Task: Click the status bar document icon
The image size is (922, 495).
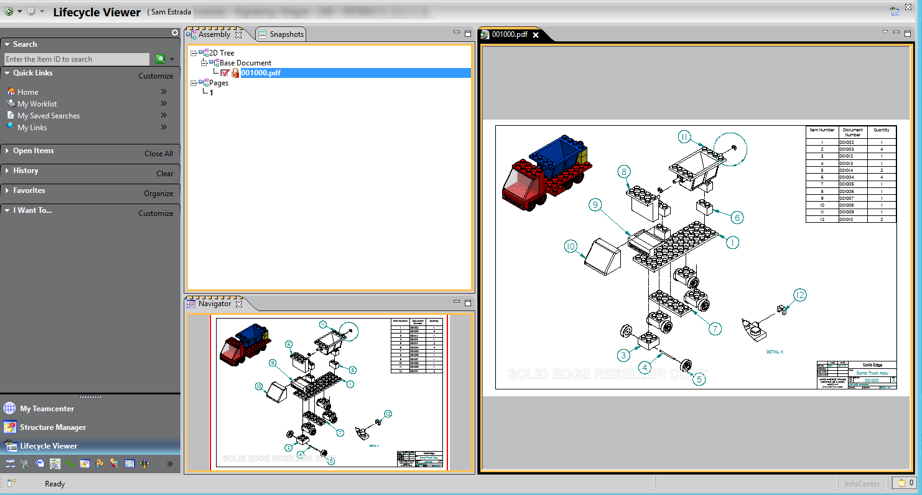Action: click(11, 483)
